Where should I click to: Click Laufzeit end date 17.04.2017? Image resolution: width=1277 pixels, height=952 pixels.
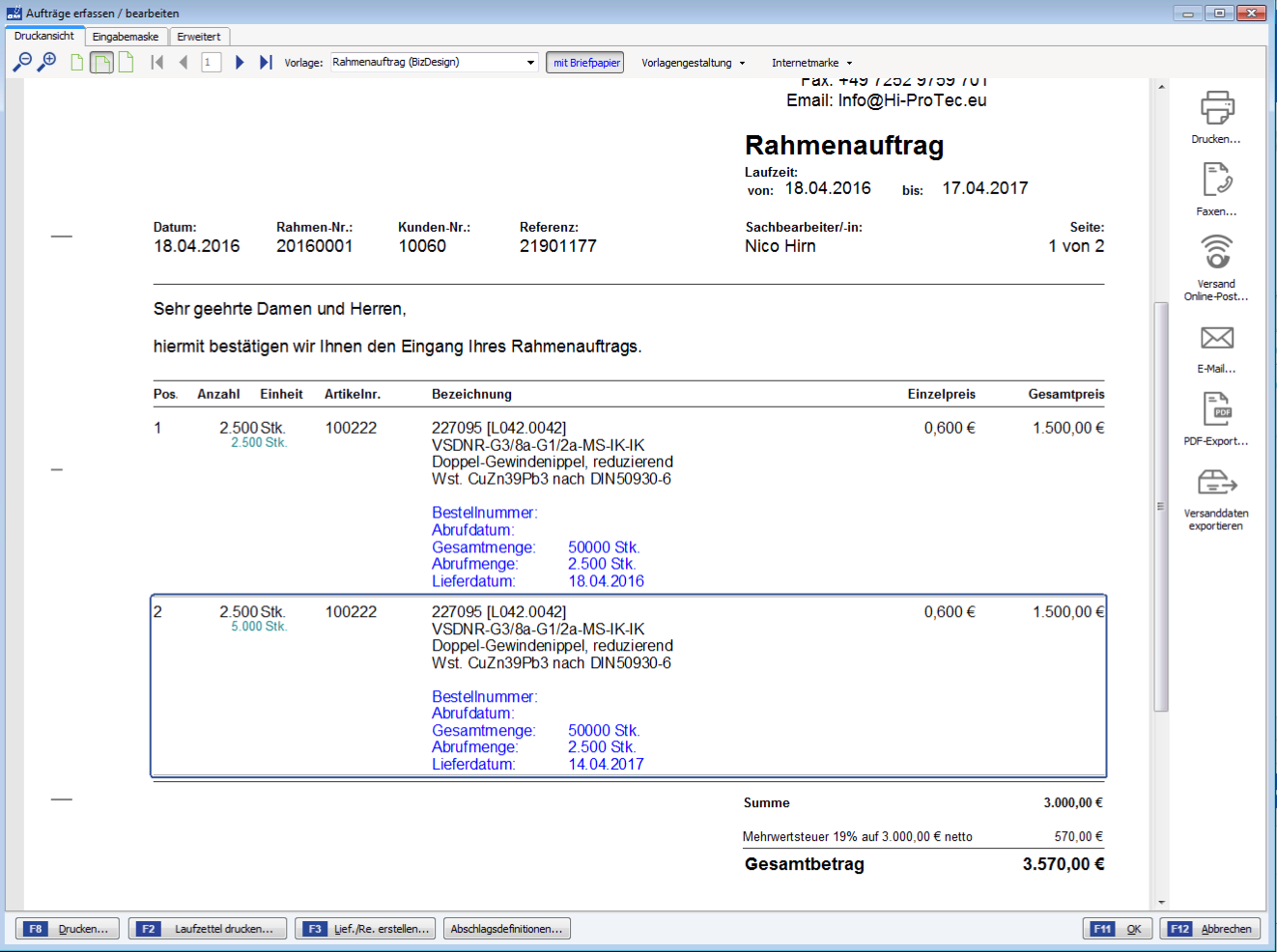point(985,188)
